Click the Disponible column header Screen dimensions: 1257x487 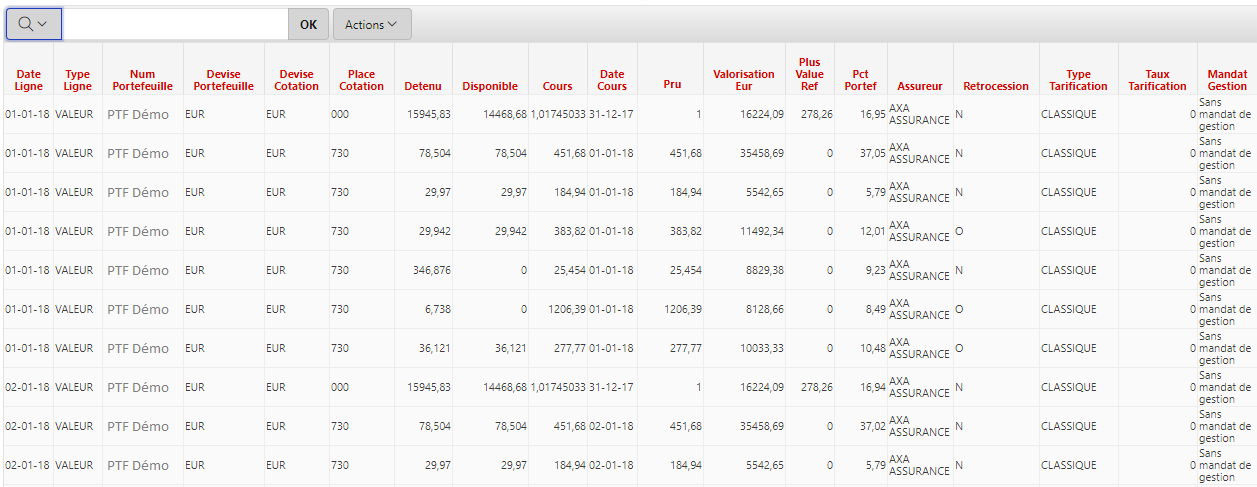[490, 86]
